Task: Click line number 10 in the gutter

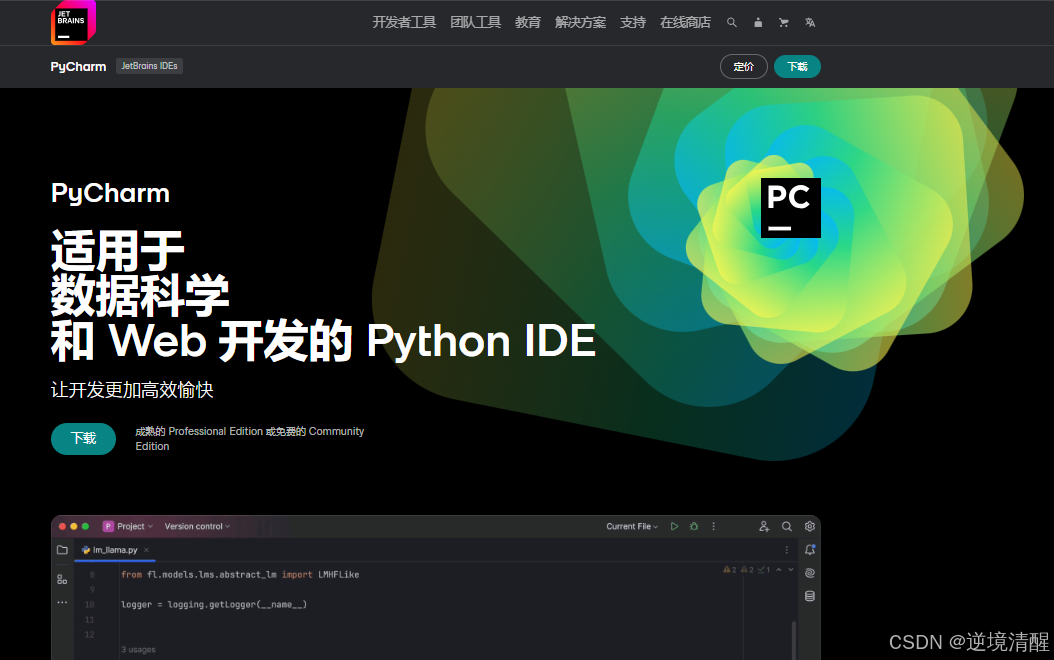Action: click(x=89, y=605)
